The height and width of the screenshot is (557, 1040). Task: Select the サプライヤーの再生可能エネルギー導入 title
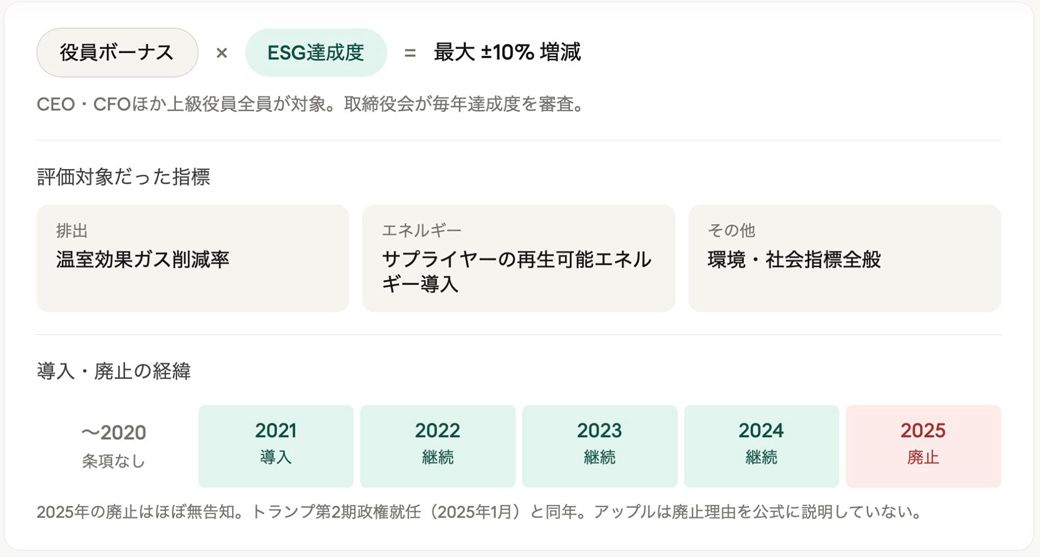pyautogui.click(x=516, y=271)
